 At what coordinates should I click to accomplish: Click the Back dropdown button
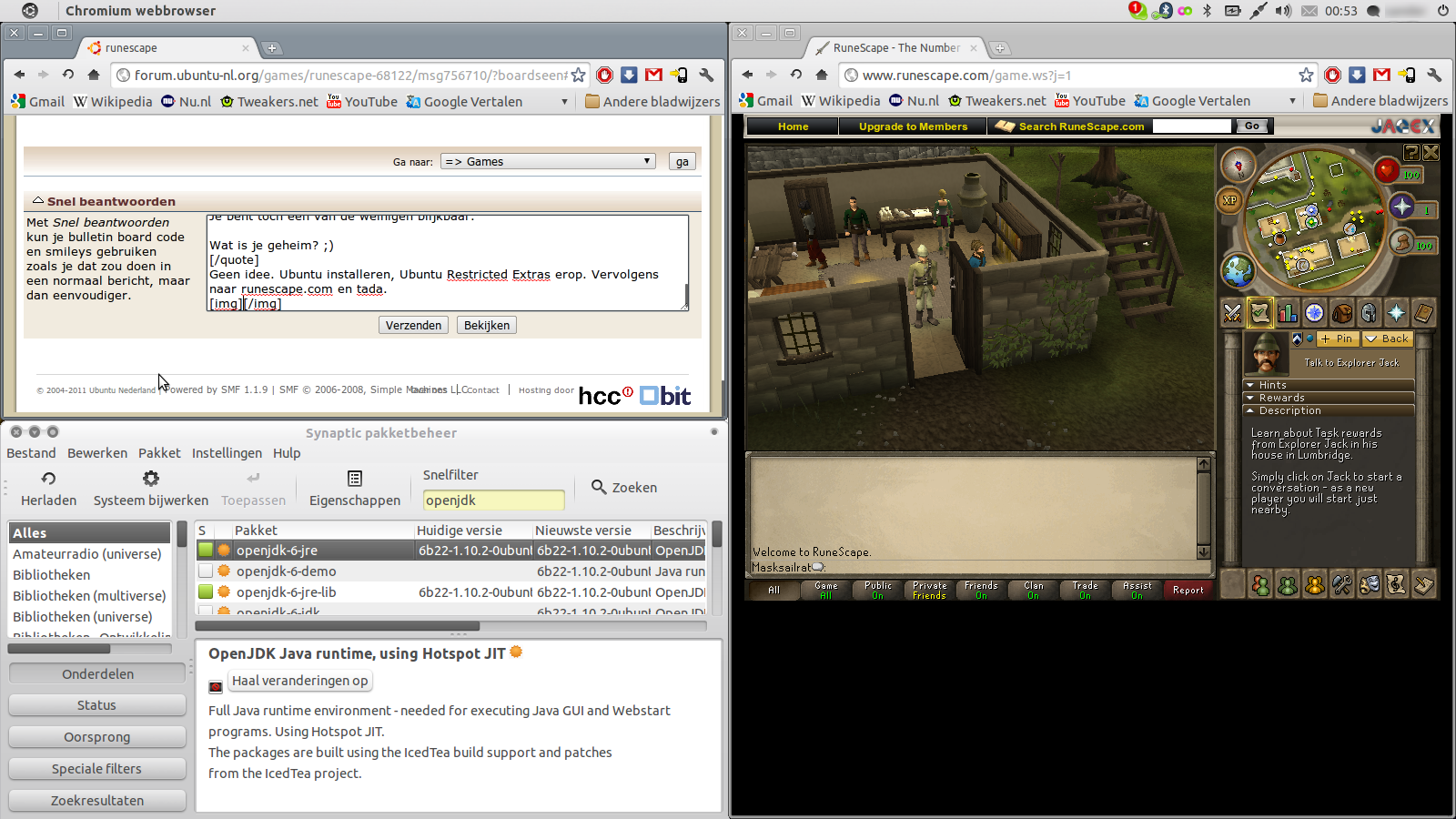1387,339
